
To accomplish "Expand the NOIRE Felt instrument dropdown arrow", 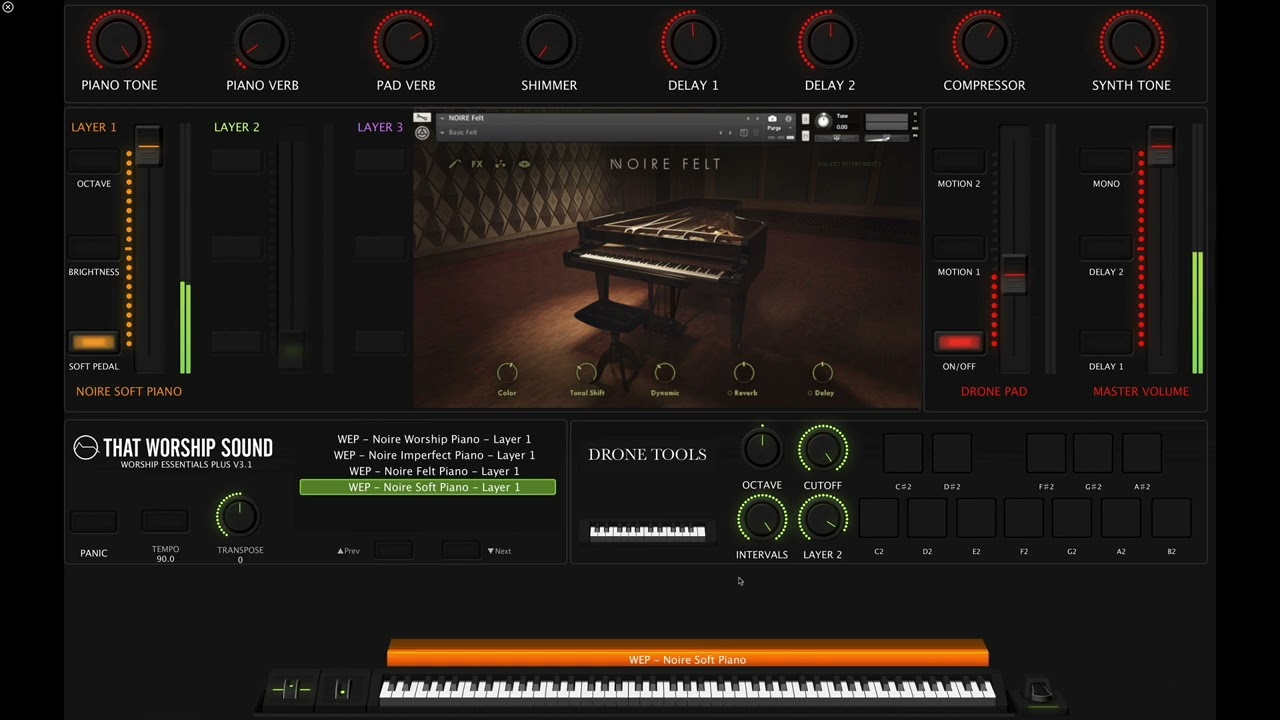I will pyautogui.click(x=442, y=118).
